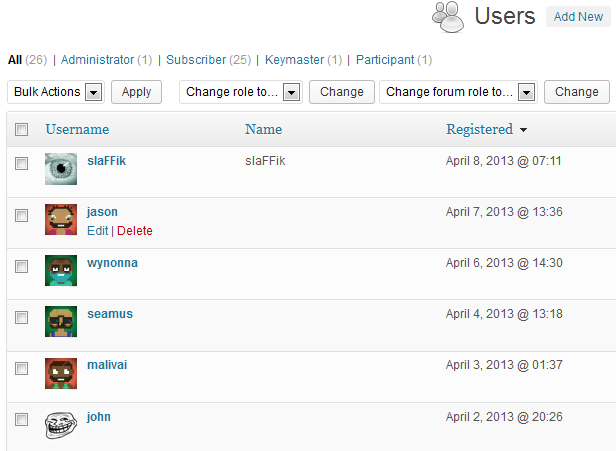This screenshot has width=616, height=451.
Task: Open the Bulk Actions dropdown
Action: 56,92
